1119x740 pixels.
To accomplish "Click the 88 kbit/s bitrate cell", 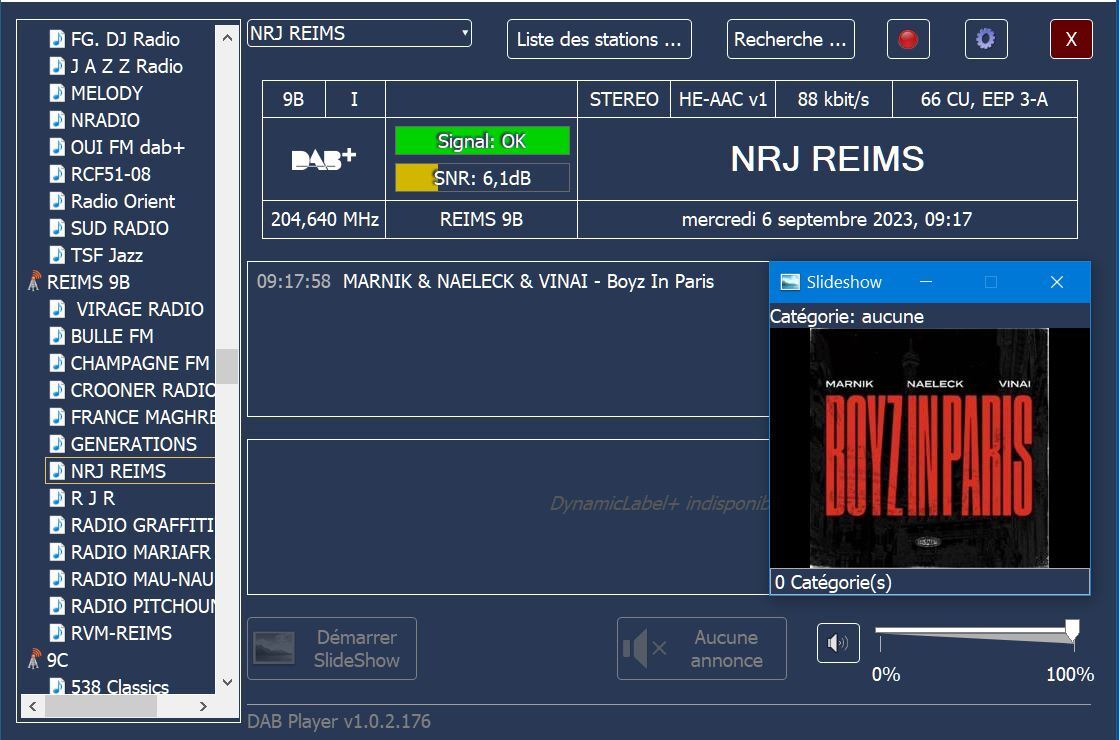I will (834, 99).
